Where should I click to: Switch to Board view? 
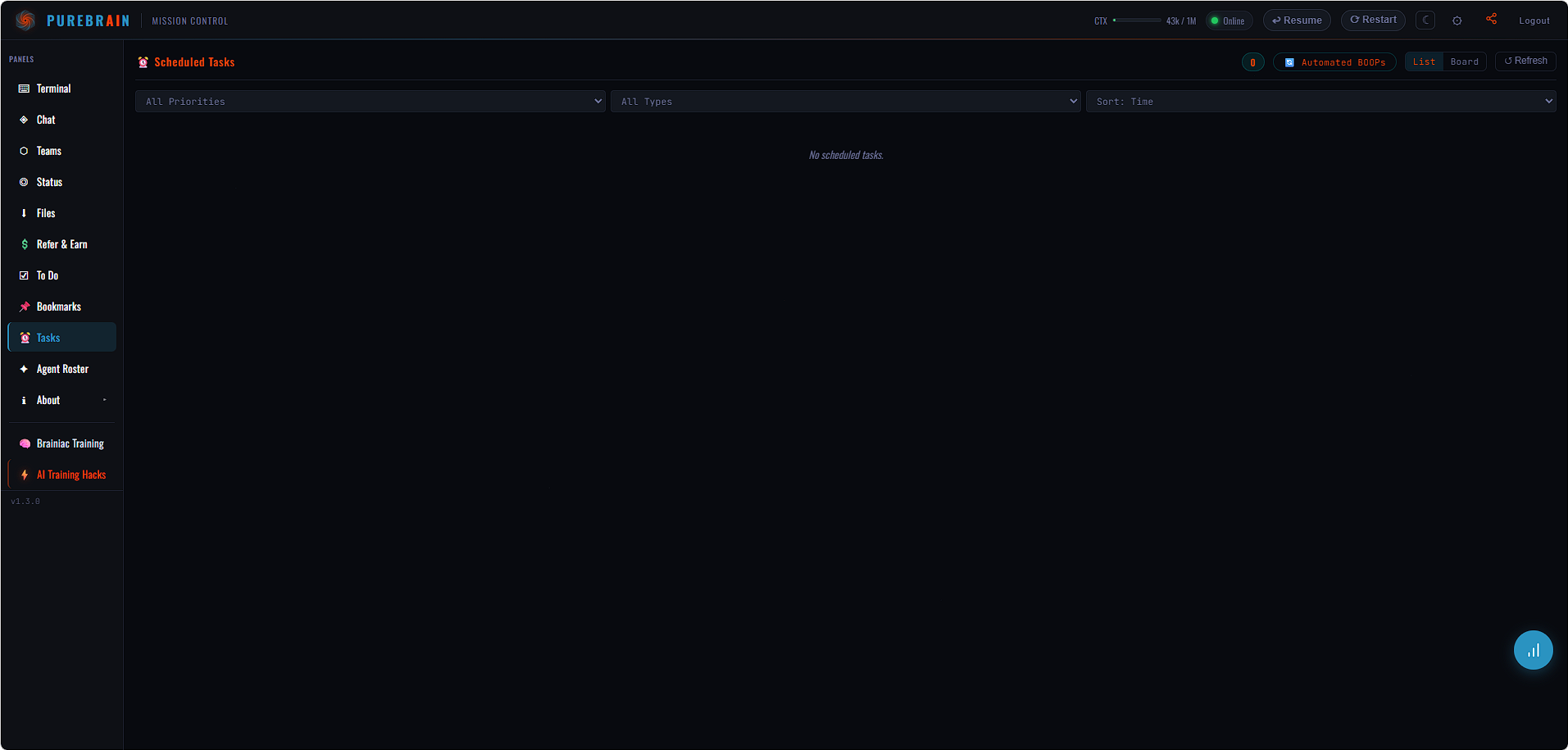pyautogui.click(x=1464, y=62)
